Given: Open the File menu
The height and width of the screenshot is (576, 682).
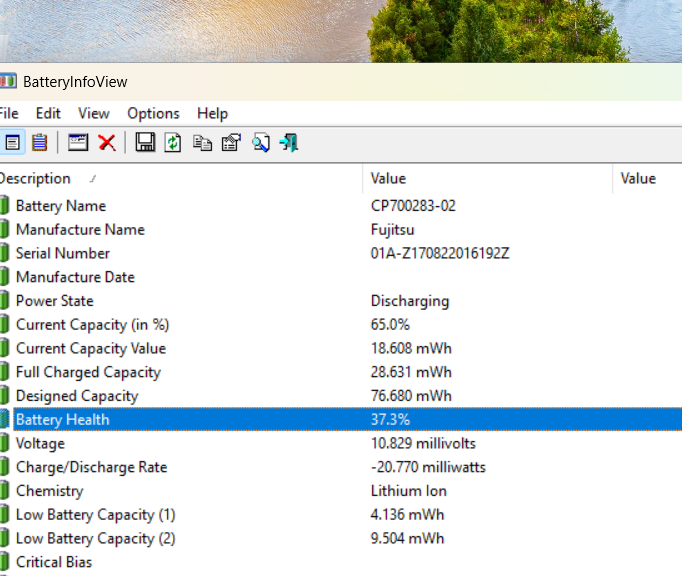Looking at the screenshot, I should pyautogui.click(x=9, y=114).
